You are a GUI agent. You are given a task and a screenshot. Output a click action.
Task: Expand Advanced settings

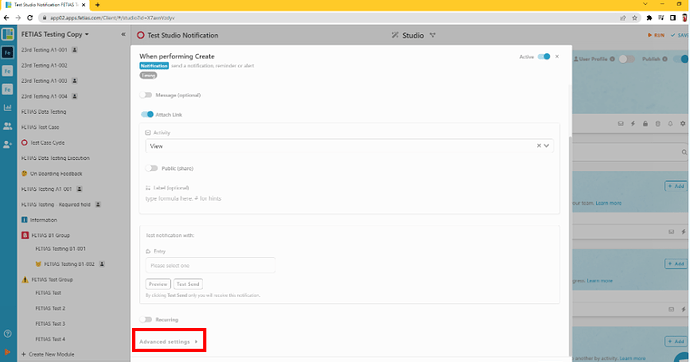pos(169,341)
